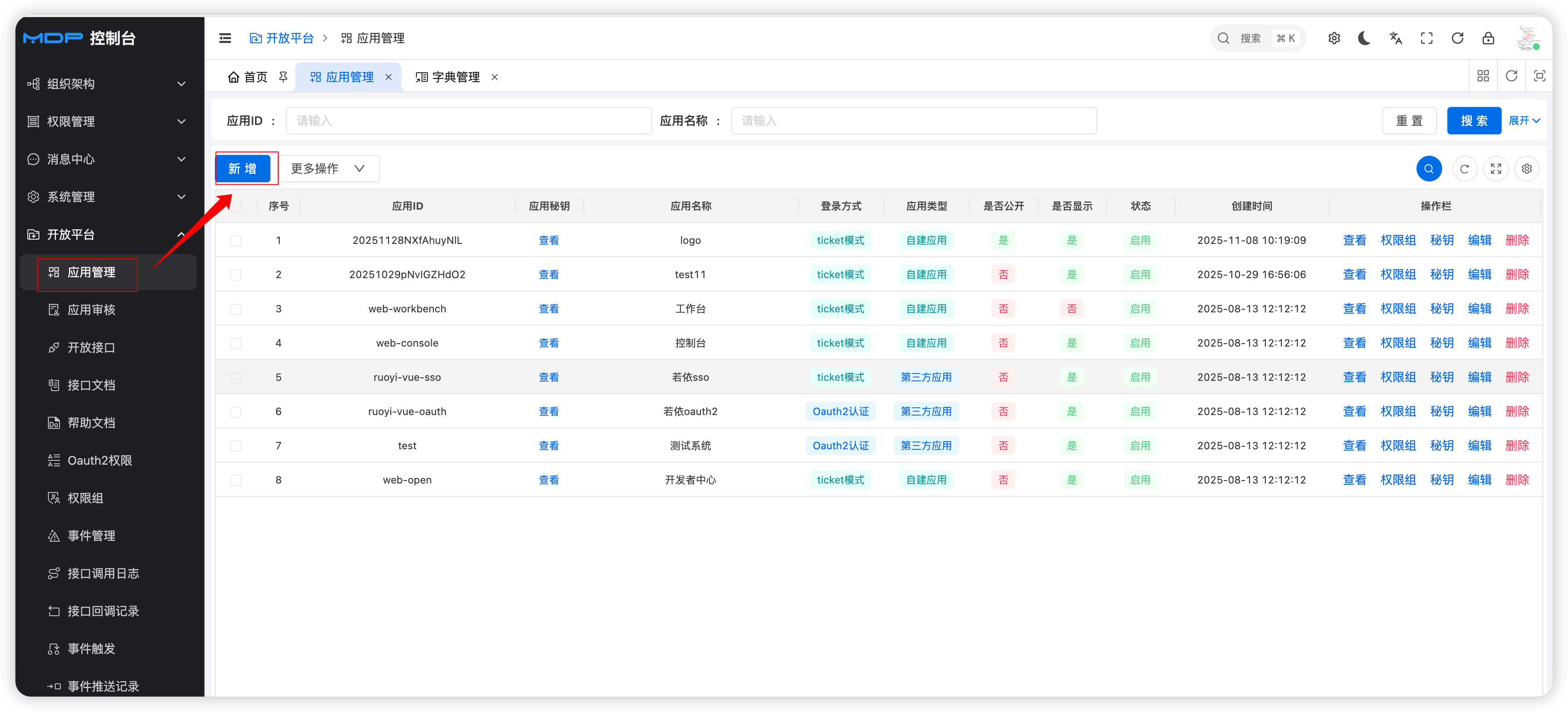Click the table fullscreen expand icon
This screenshot has height=712, width=1568.
coord(1496,169)
